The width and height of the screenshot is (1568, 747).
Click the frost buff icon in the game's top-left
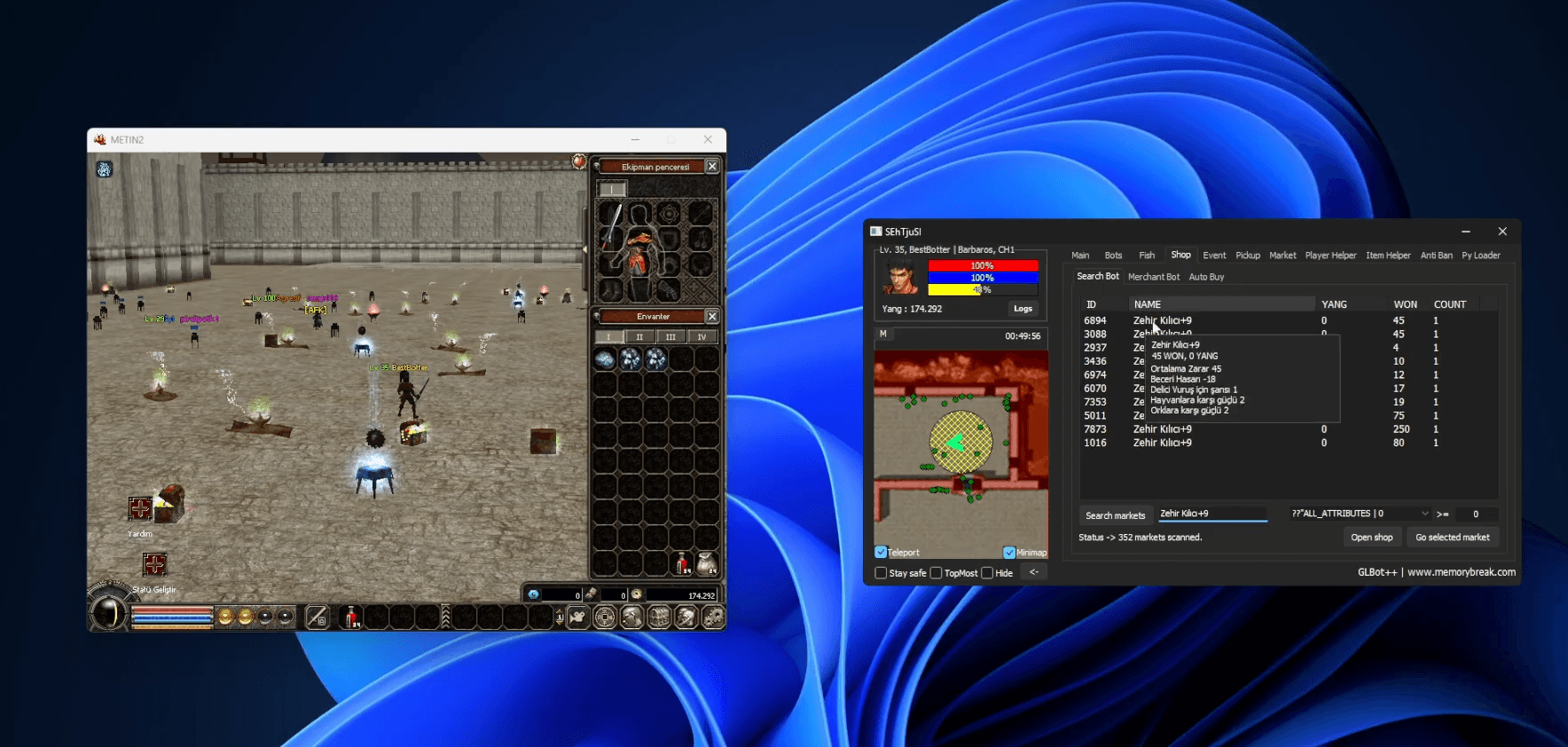(x=105, y=169)
